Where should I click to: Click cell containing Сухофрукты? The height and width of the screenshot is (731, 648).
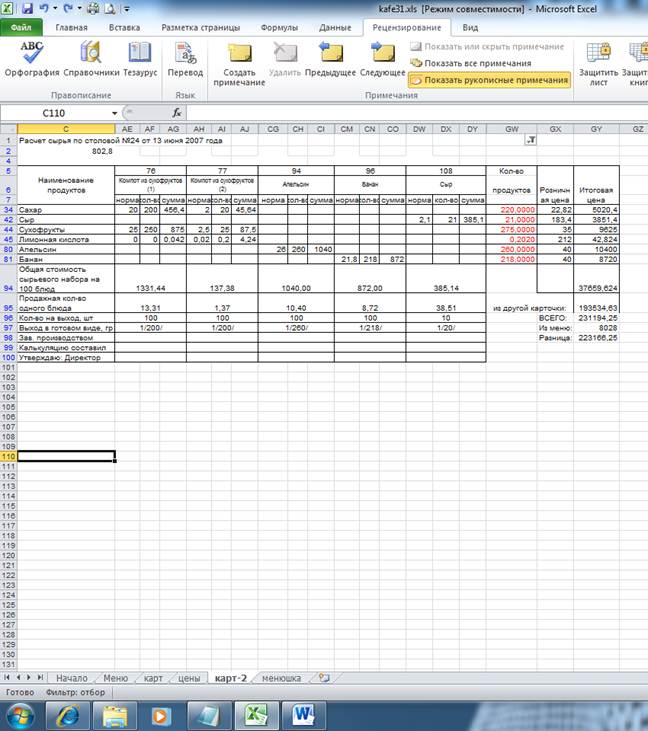pyautogui.click(x=66, y=229)
